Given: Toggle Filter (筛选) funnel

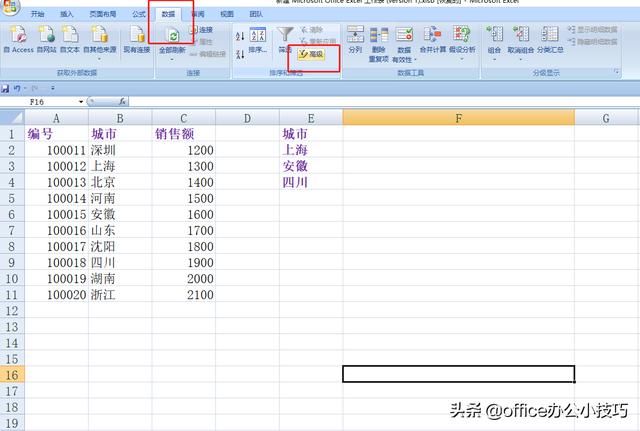Looking at the screenshot, I should click(285, 39).
